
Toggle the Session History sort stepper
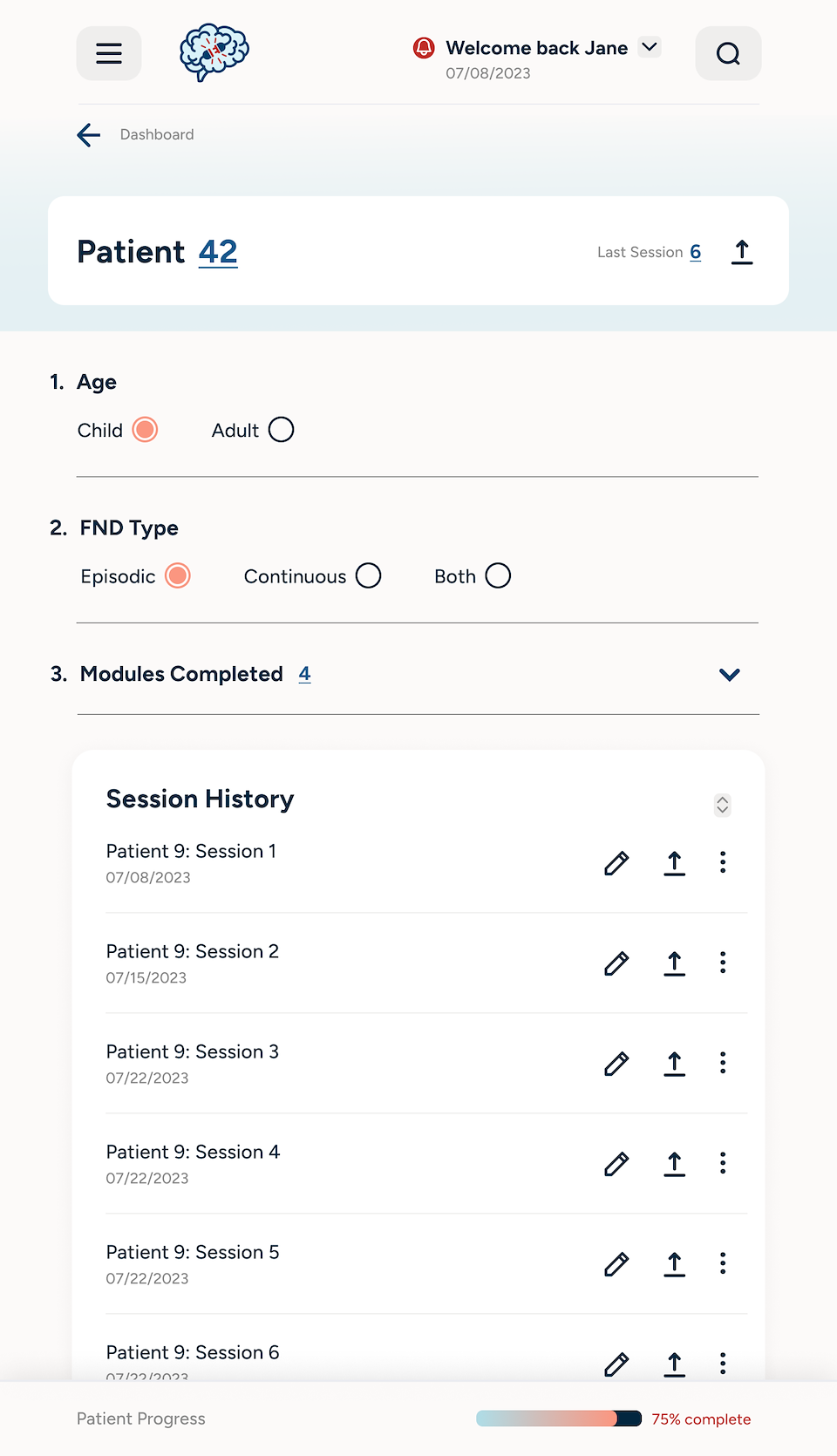[722, 805]
